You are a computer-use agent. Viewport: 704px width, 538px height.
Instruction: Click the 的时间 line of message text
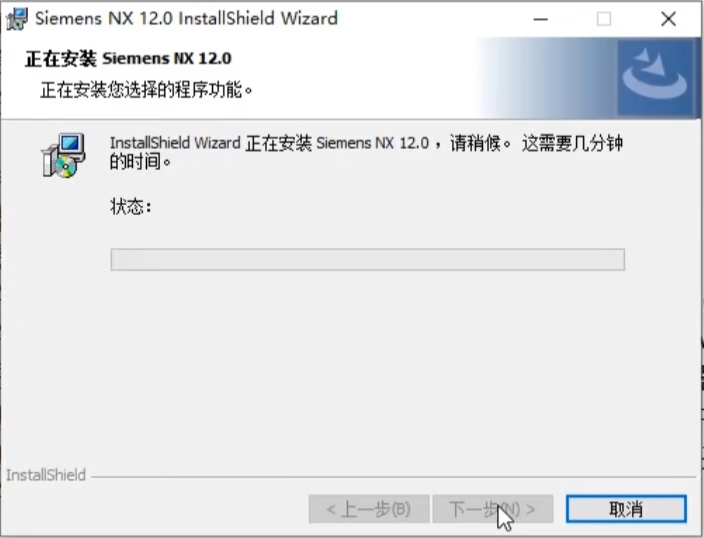point(141,161)
